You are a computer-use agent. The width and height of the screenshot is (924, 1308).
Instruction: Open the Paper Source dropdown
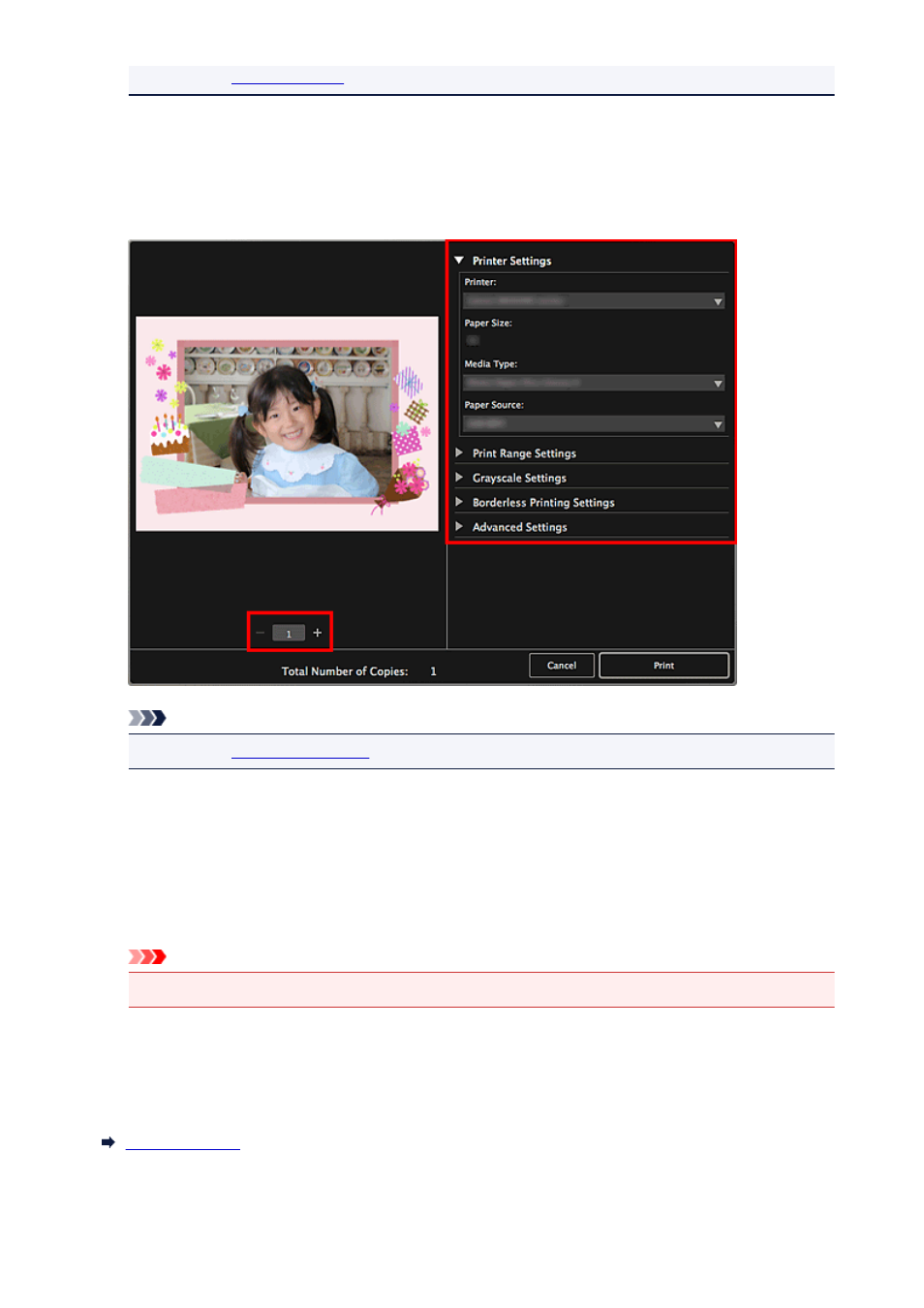click(594, 424)
